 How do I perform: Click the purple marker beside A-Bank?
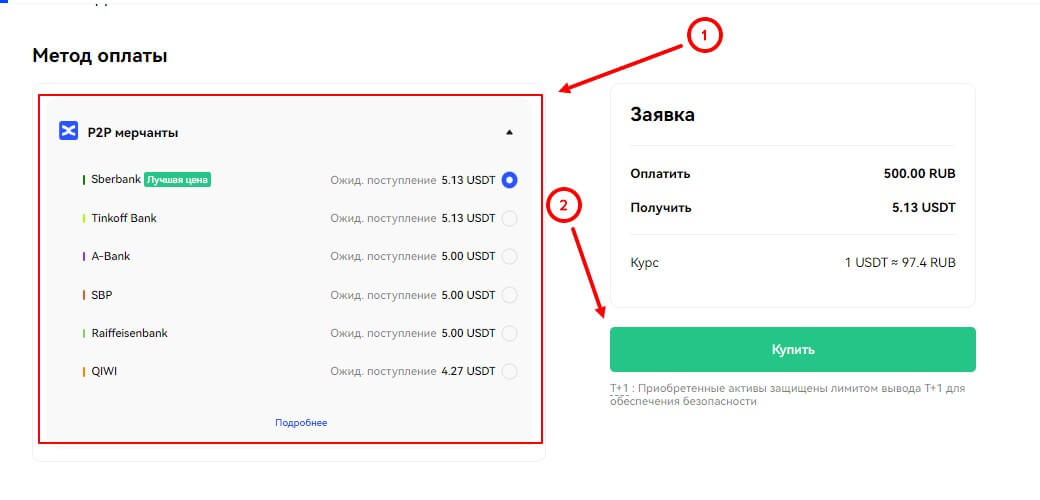84,256
